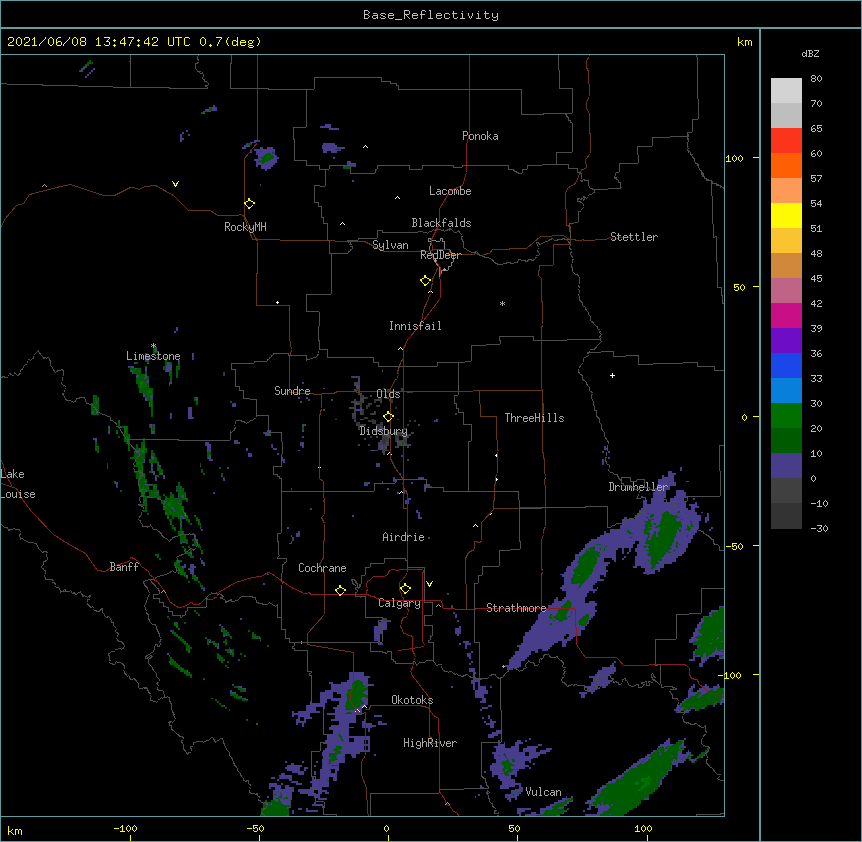Screen dimensions: 862x842
Task: Select the white asterisk marker east of Innisfail
Action: click(502, 303)
